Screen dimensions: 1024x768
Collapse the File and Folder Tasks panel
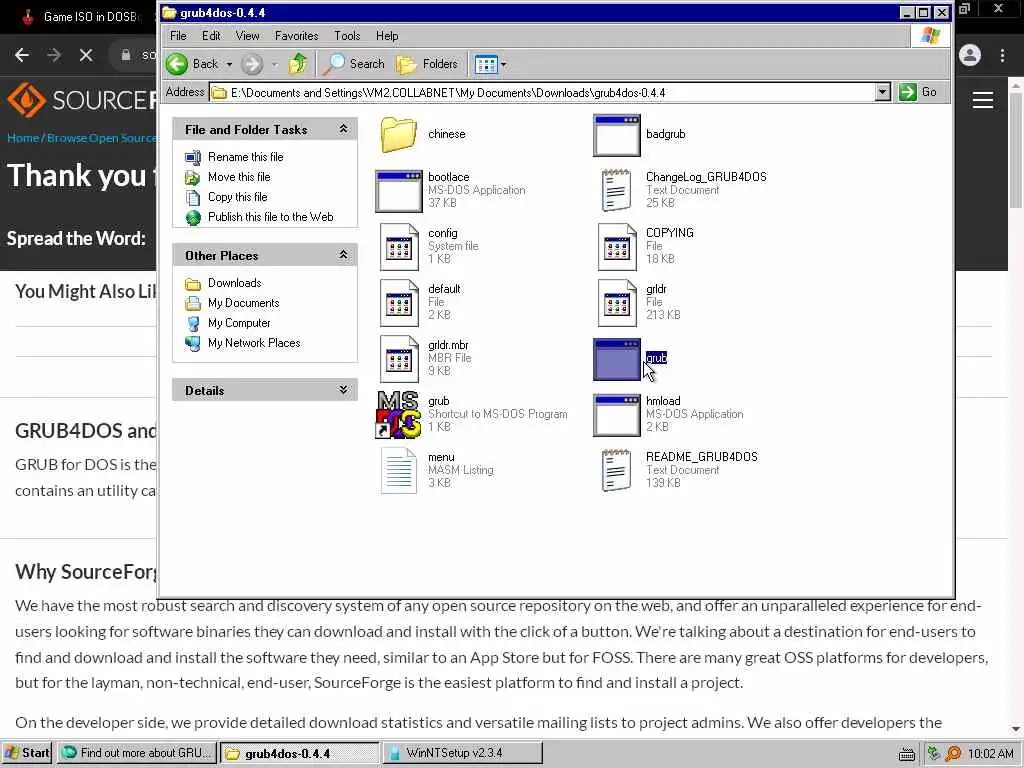[x=344, y=129]
